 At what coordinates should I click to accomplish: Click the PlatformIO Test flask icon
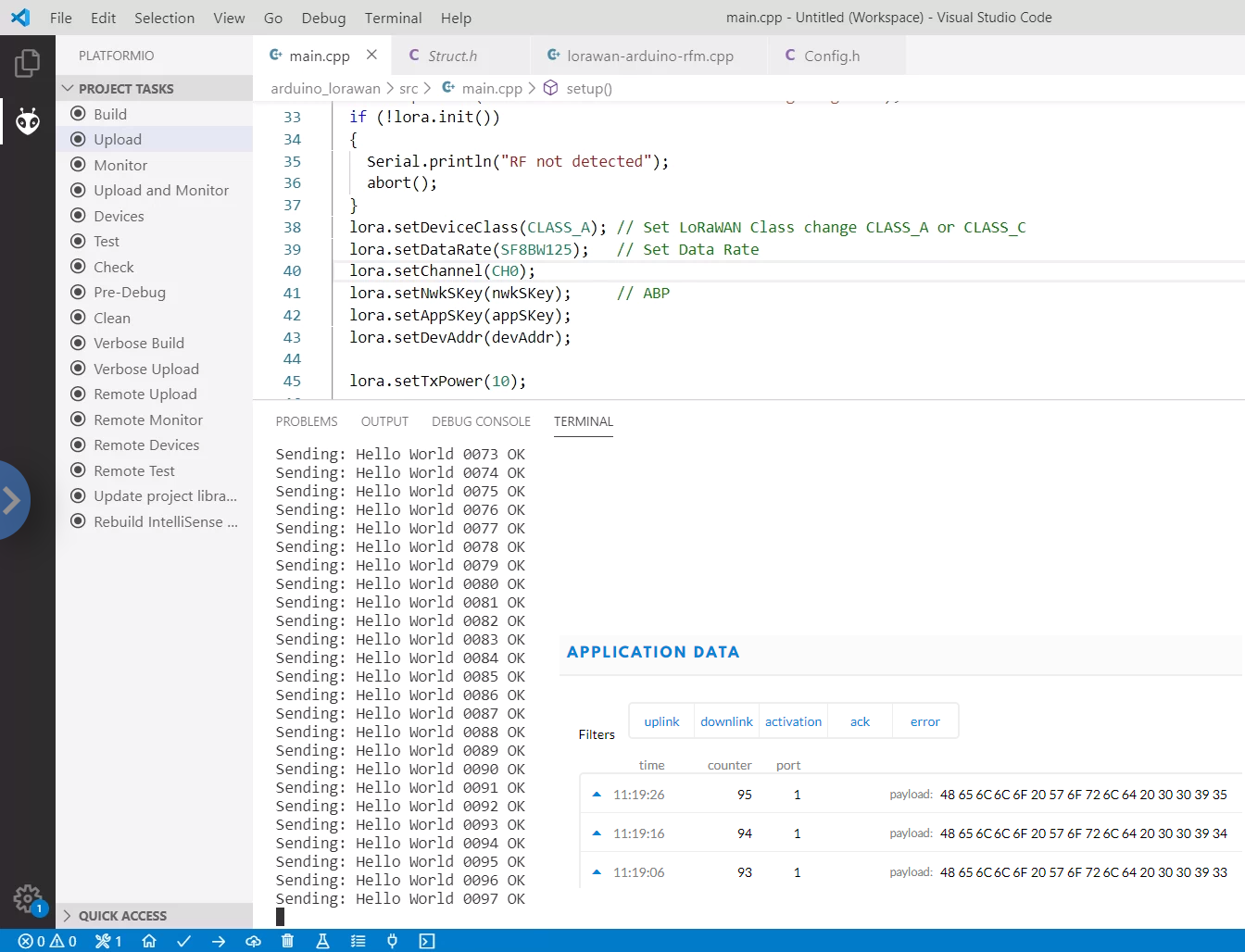tap(322, 941)
